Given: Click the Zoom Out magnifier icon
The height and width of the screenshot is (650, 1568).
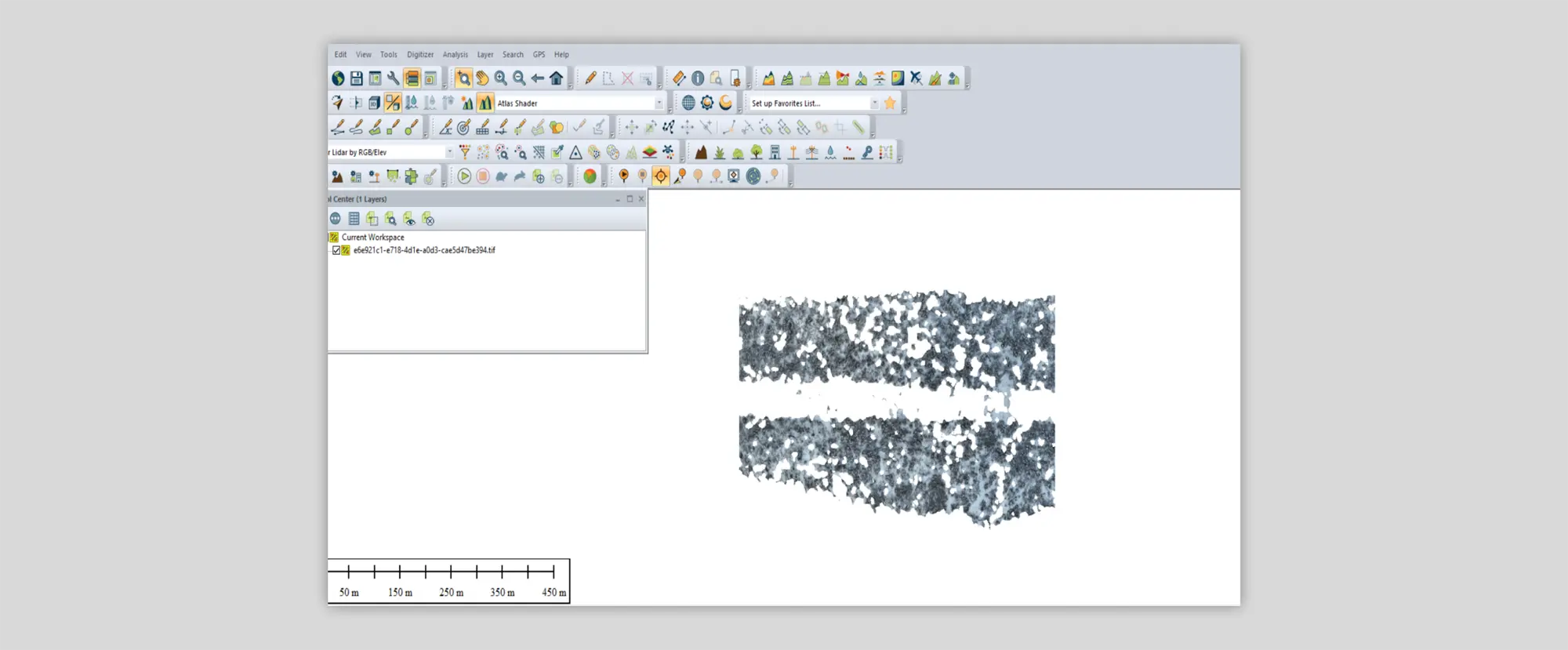Looking at the screenshot, I should [519, 78].
